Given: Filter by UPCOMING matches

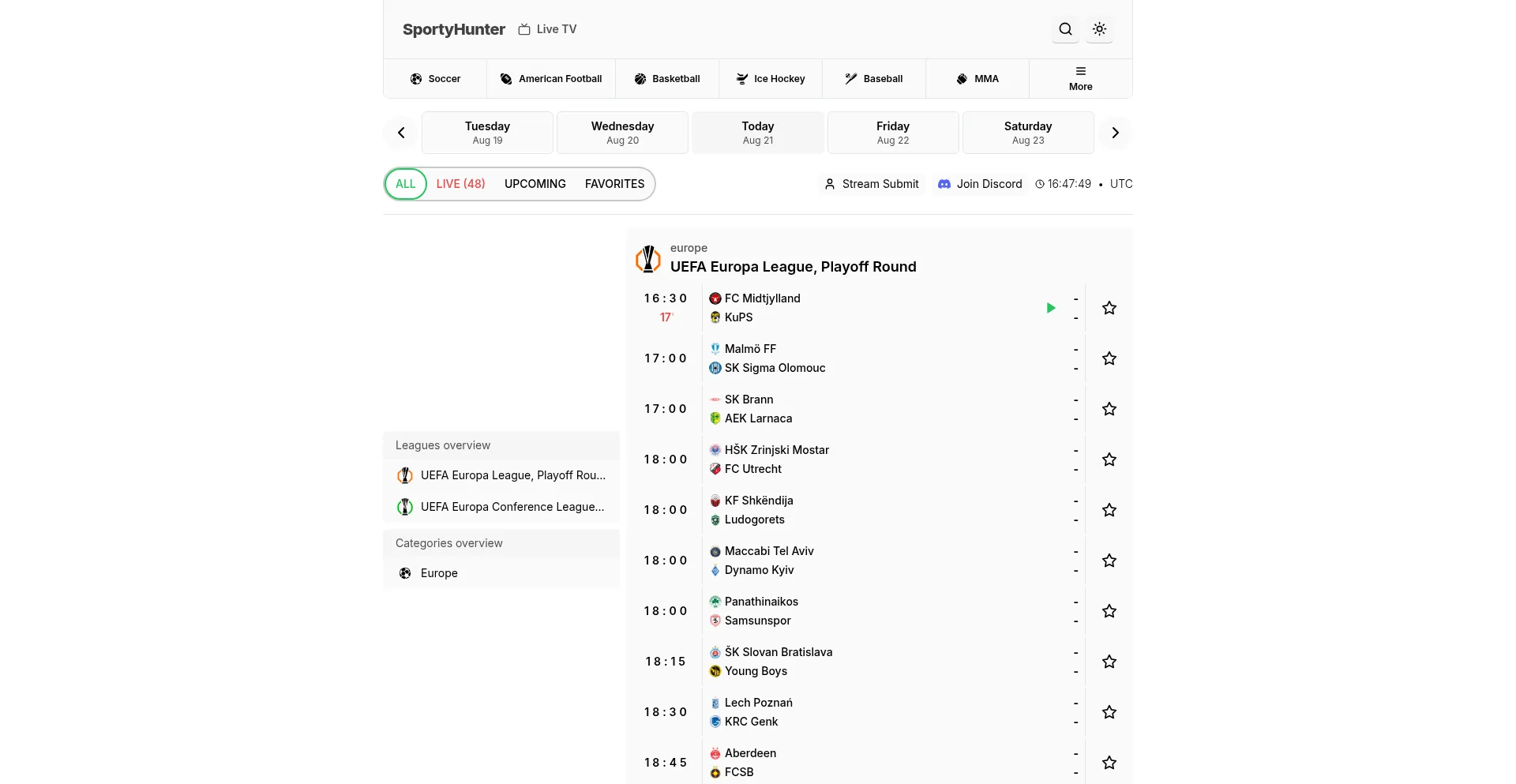Looking at the screenshot, I should 535,184.
